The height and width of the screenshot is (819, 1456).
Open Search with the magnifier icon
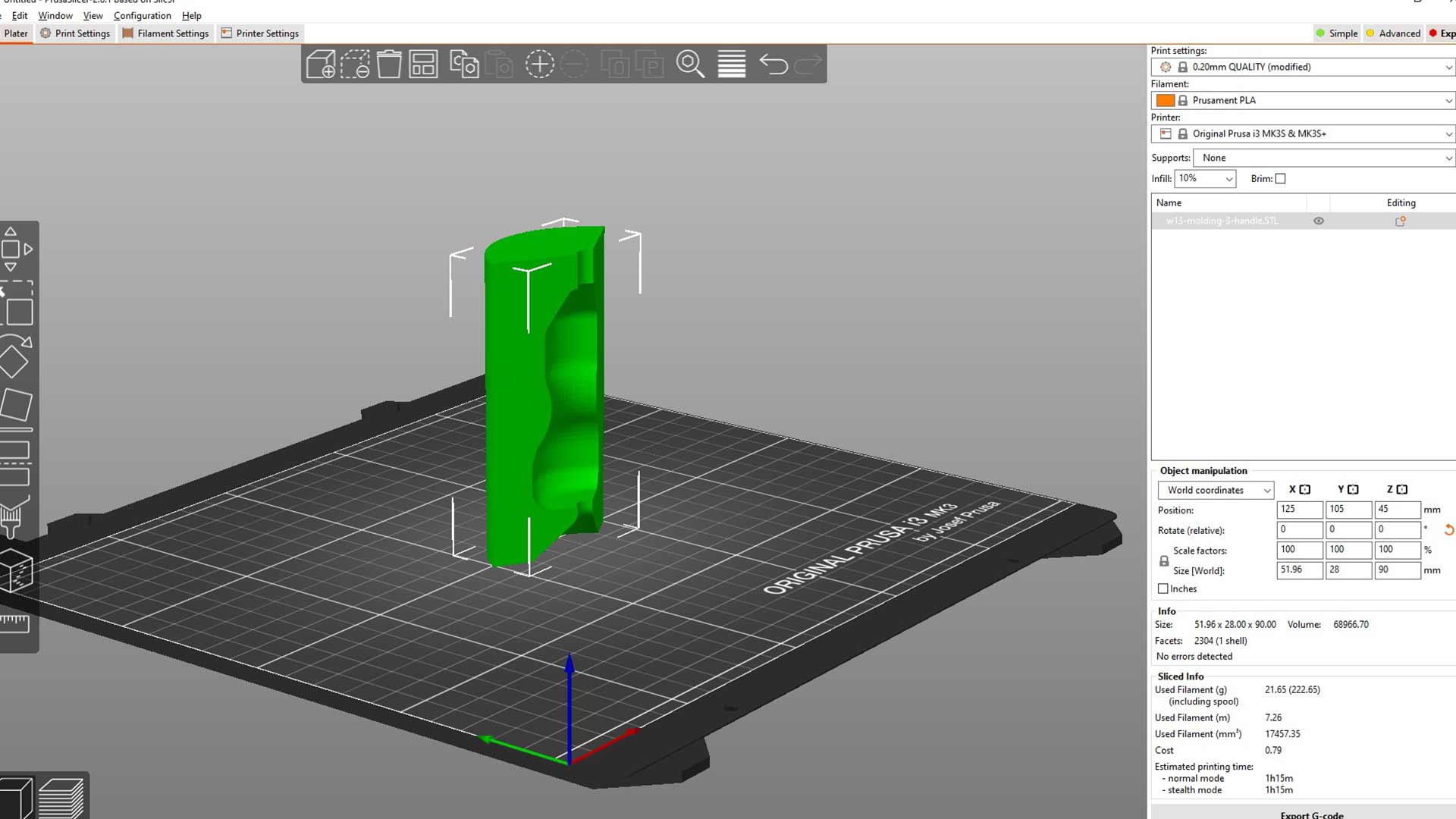point(690,64)
